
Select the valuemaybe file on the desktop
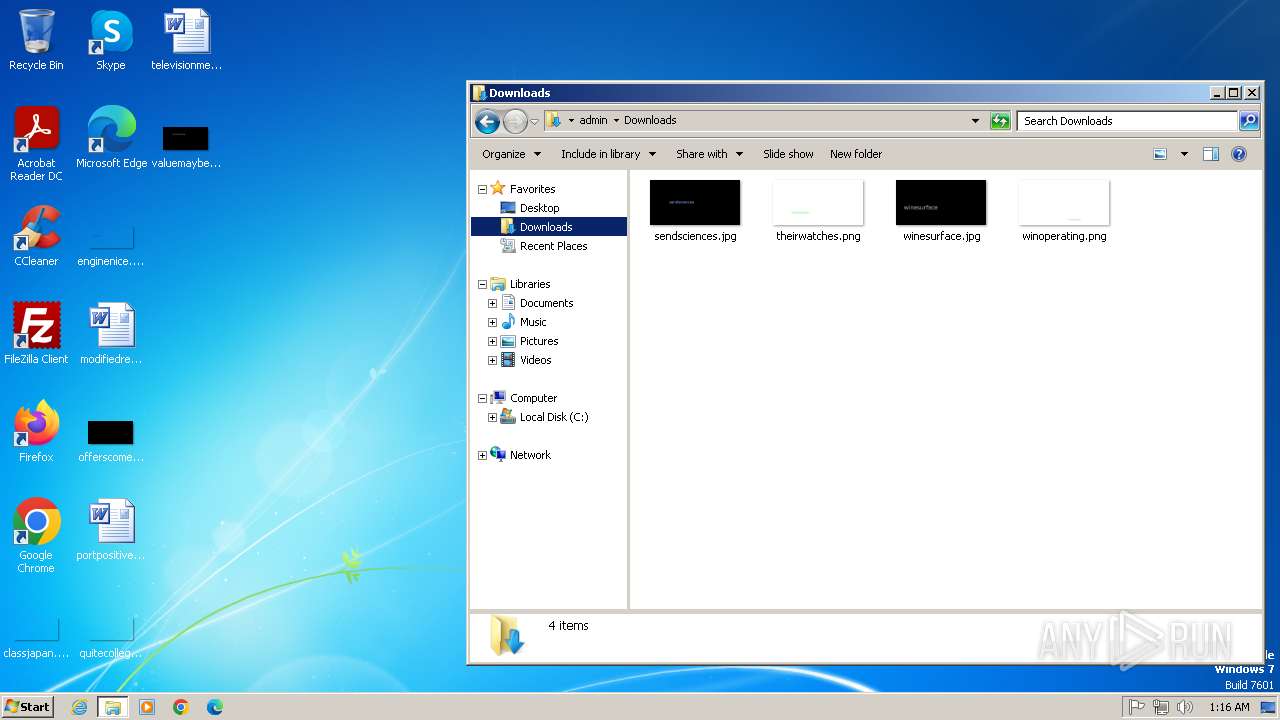(x=186, y=146)
